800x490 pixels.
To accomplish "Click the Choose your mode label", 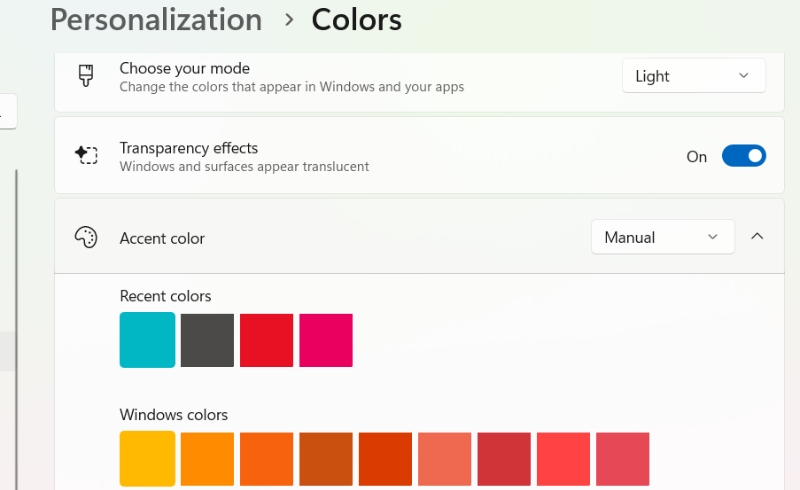I will point(185,68).
